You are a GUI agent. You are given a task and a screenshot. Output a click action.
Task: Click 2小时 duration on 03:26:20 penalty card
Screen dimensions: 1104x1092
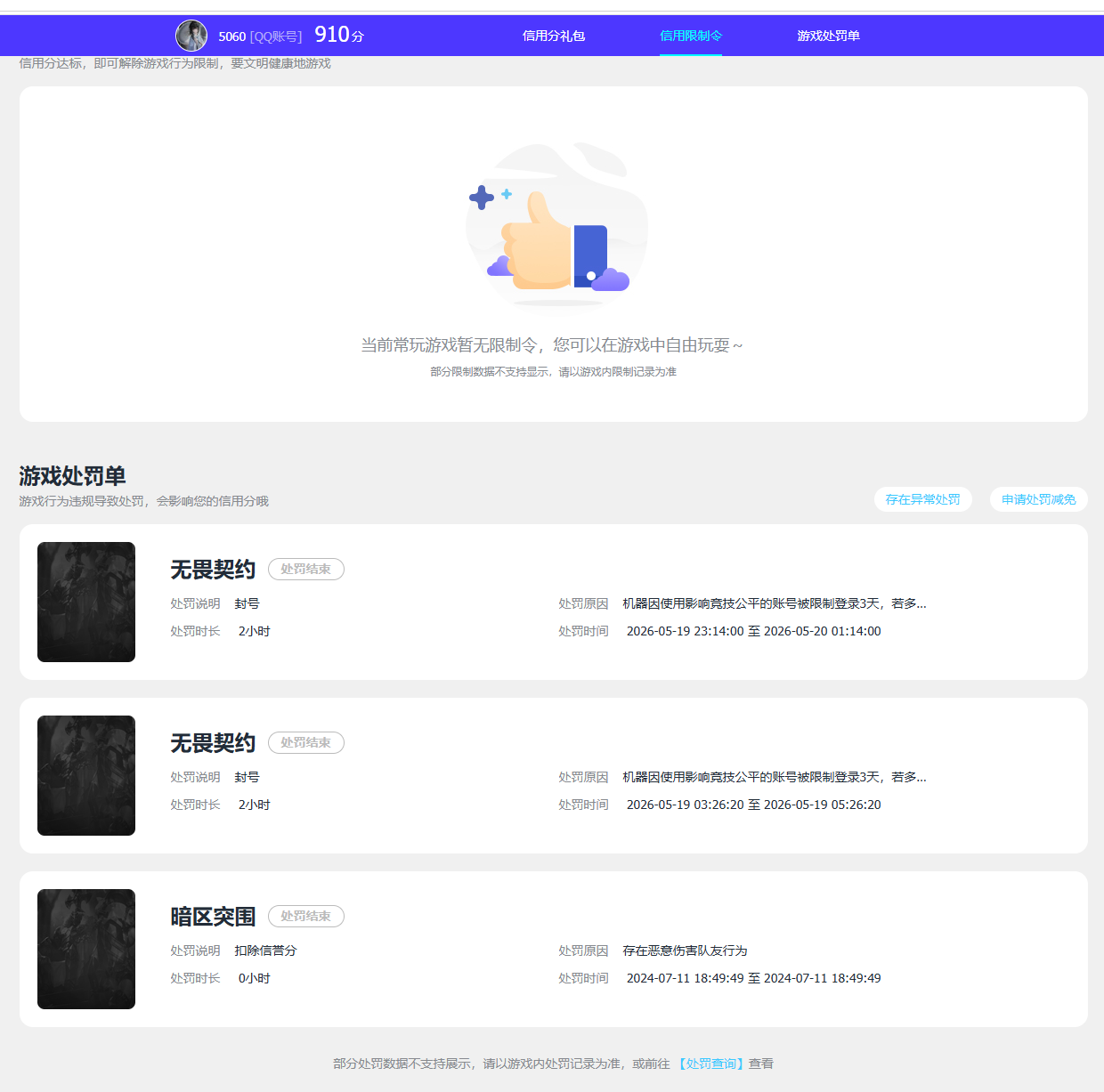255,805
